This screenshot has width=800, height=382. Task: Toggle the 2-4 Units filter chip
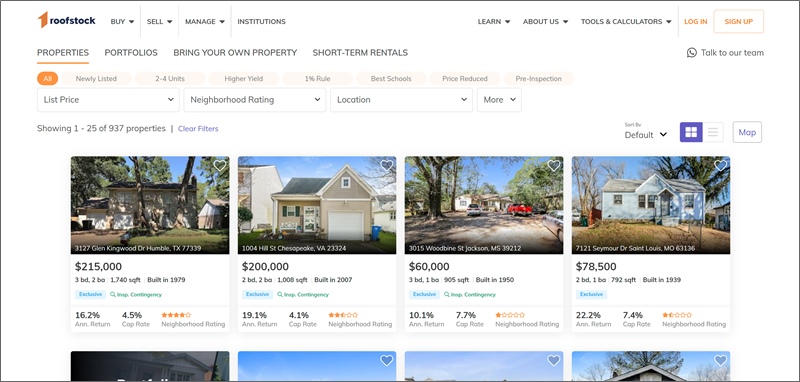pos(170,79)
